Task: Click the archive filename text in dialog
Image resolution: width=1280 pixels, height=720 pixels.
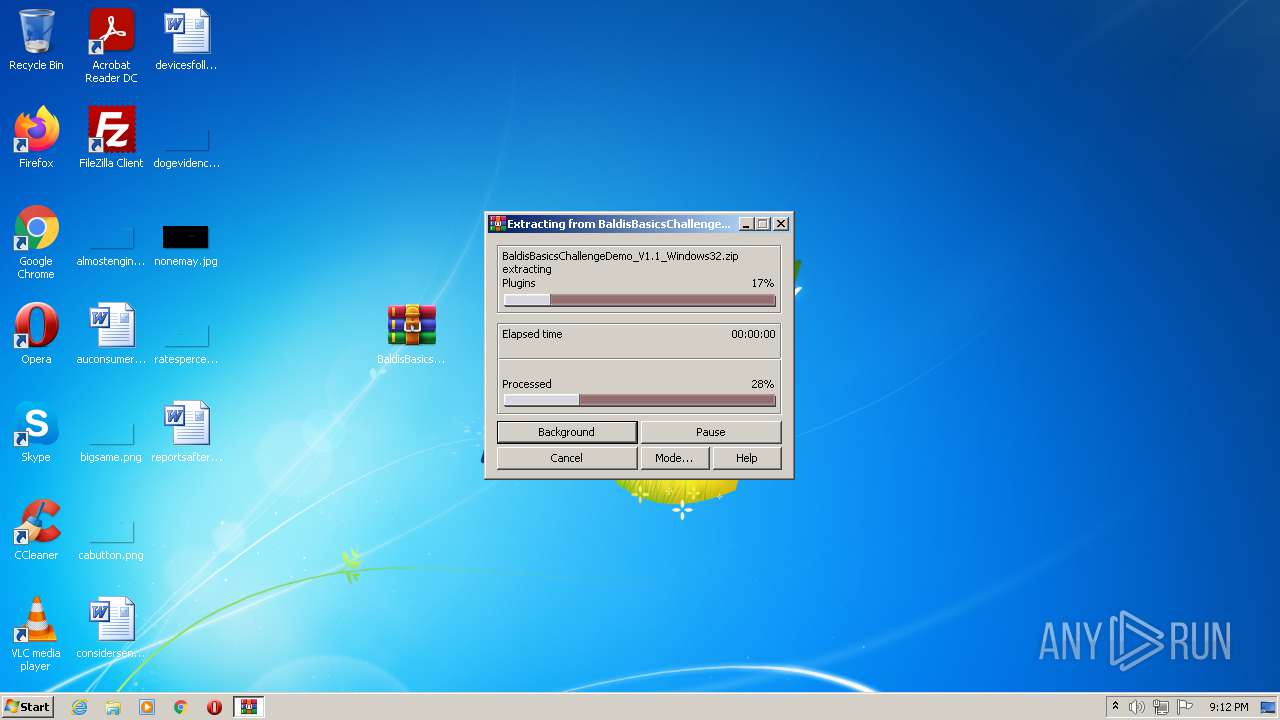Action: point(620,256)
